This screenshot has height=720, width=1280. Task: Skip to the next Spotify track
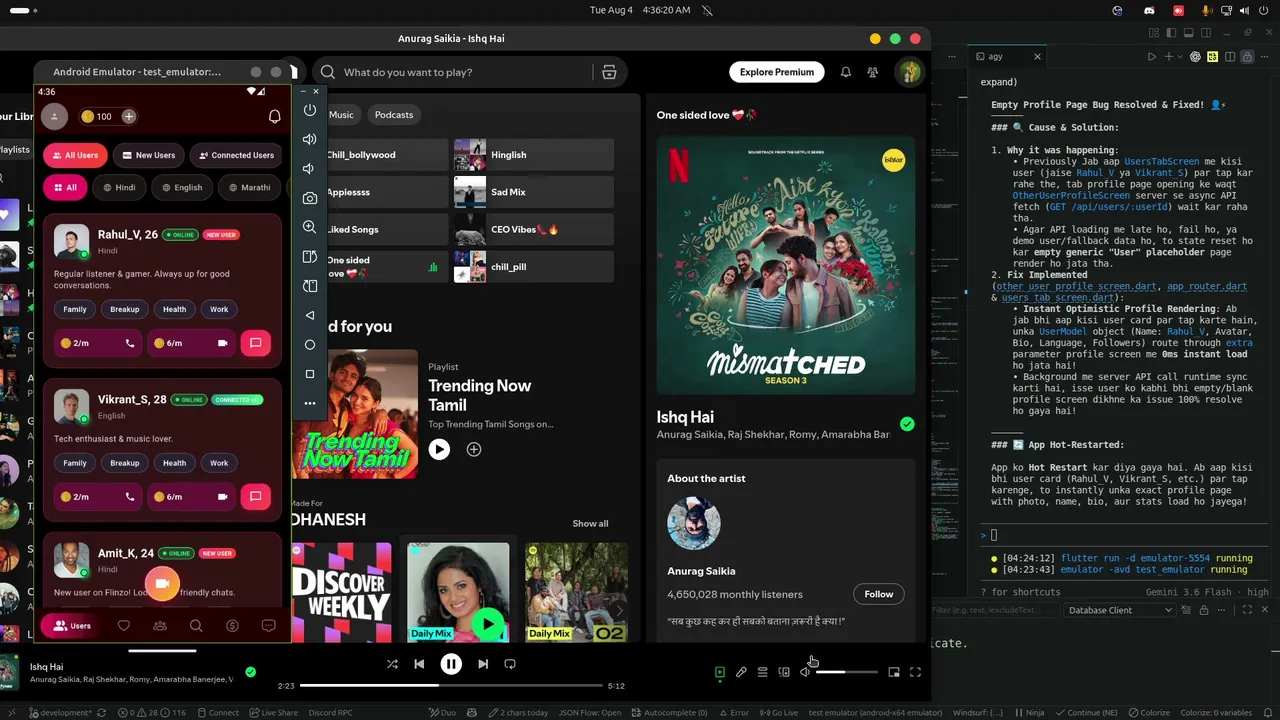click(483, 664)
